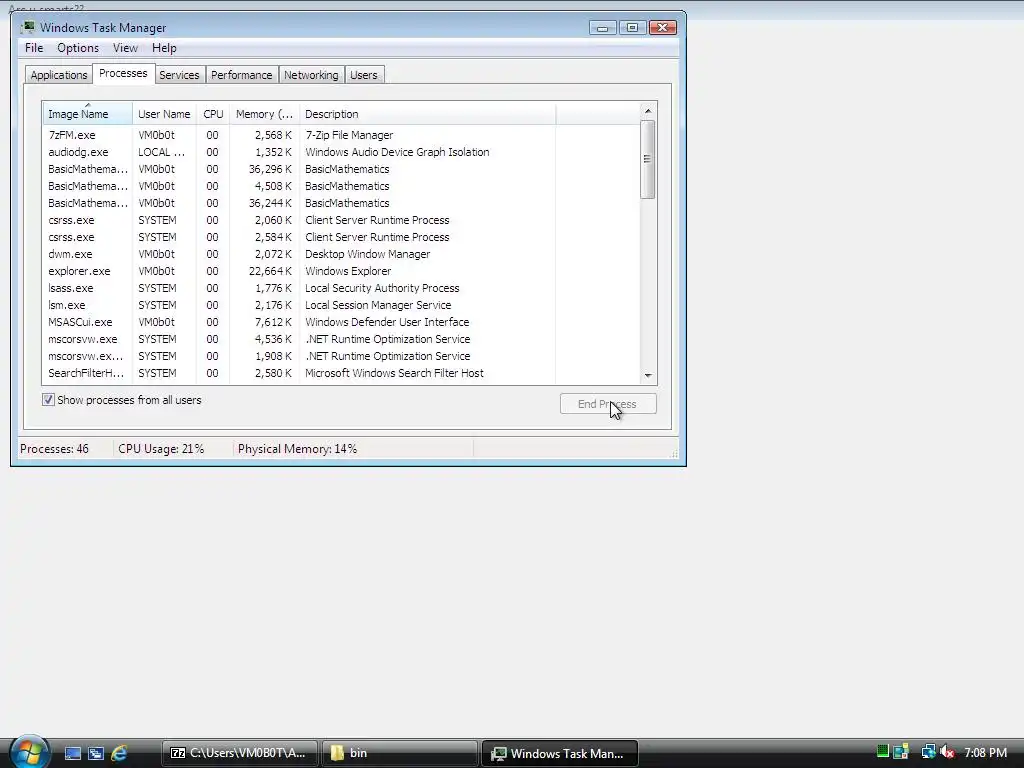The height and width of the screenshot is (768, 1024).
Task: Click the Show Desktop quick launch icon
Action: coord(72,753)
